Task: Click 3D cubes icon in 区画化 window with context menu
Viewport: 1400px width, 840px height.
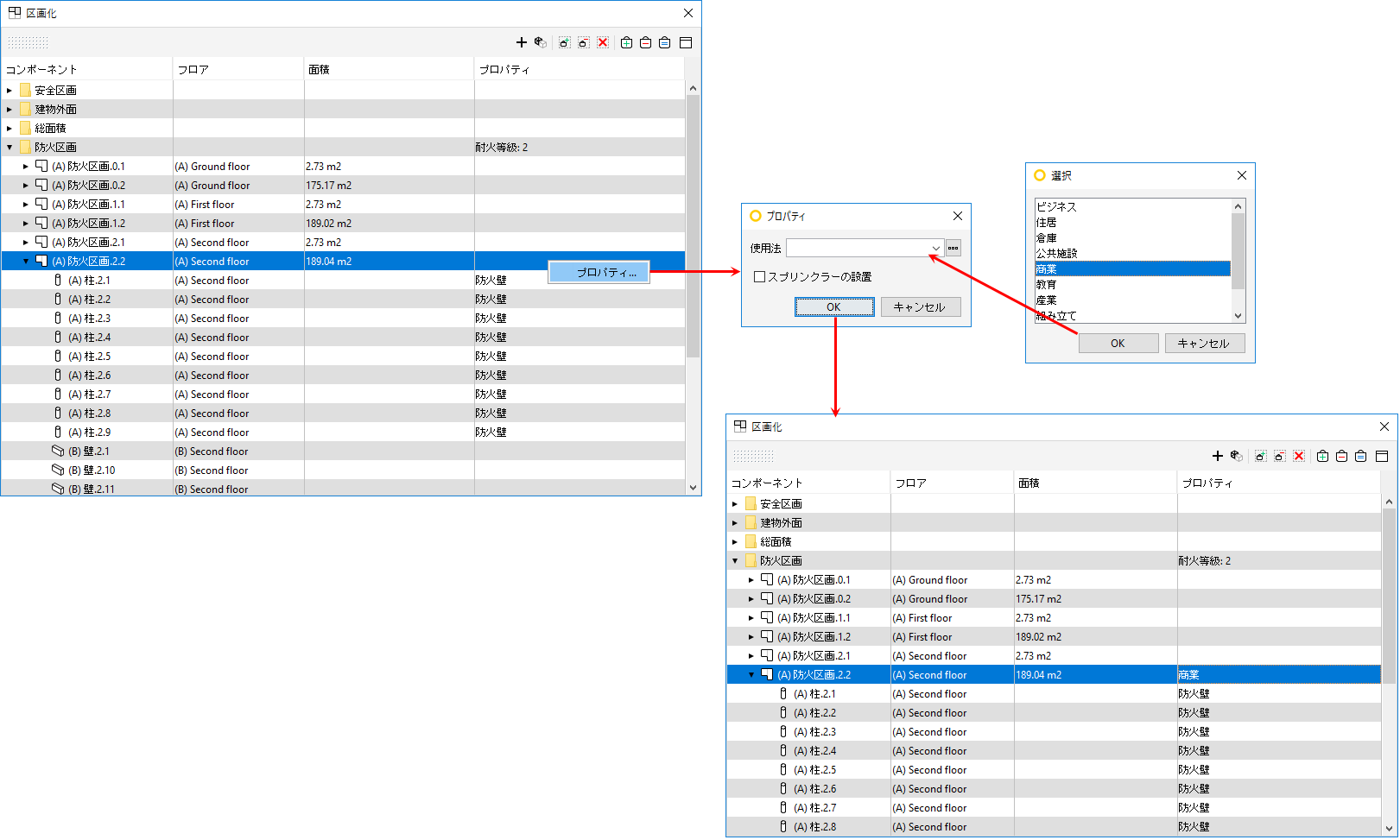Action: click(540, 42)
